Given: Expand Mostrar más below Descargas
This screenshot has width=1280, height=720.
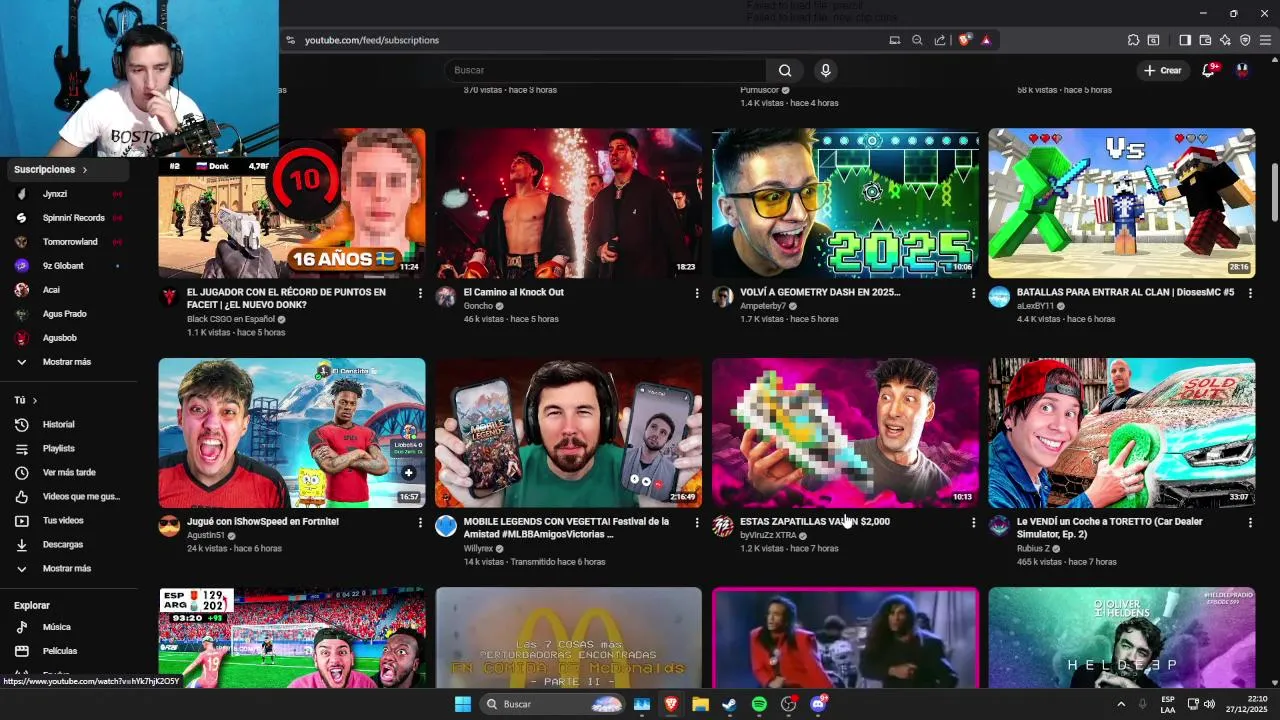Looking at the screenshot, I should pos(68,568).
